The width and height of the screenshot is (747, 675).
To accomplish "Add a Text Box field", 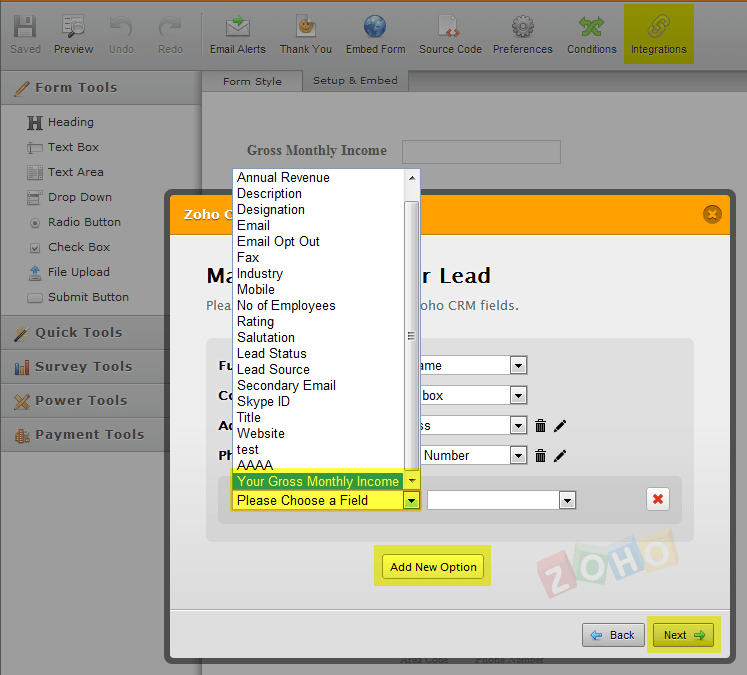I will pyautogui.click(x=63, y=147).
